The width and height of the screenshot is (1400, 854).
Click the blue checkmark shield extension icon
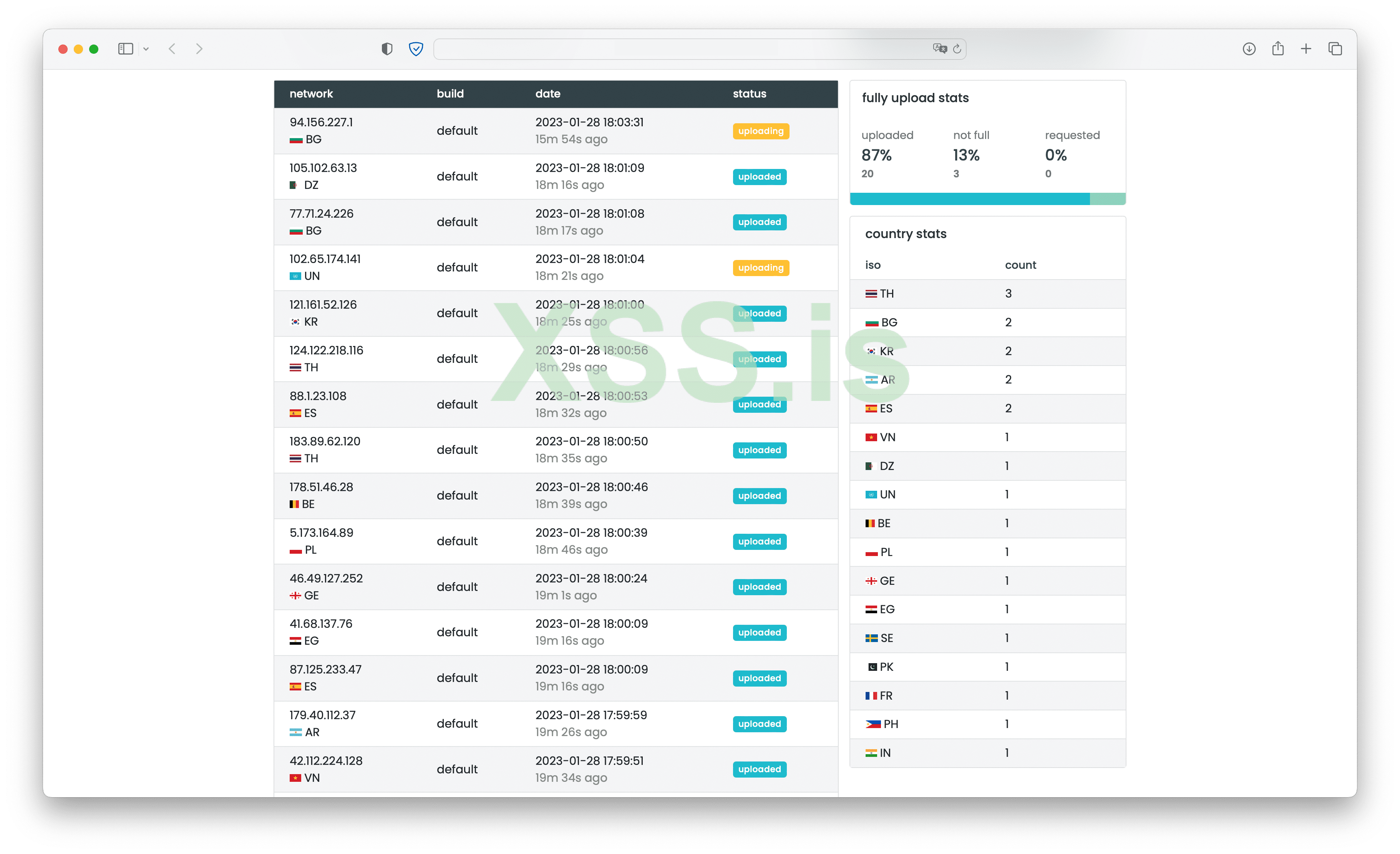416,49
